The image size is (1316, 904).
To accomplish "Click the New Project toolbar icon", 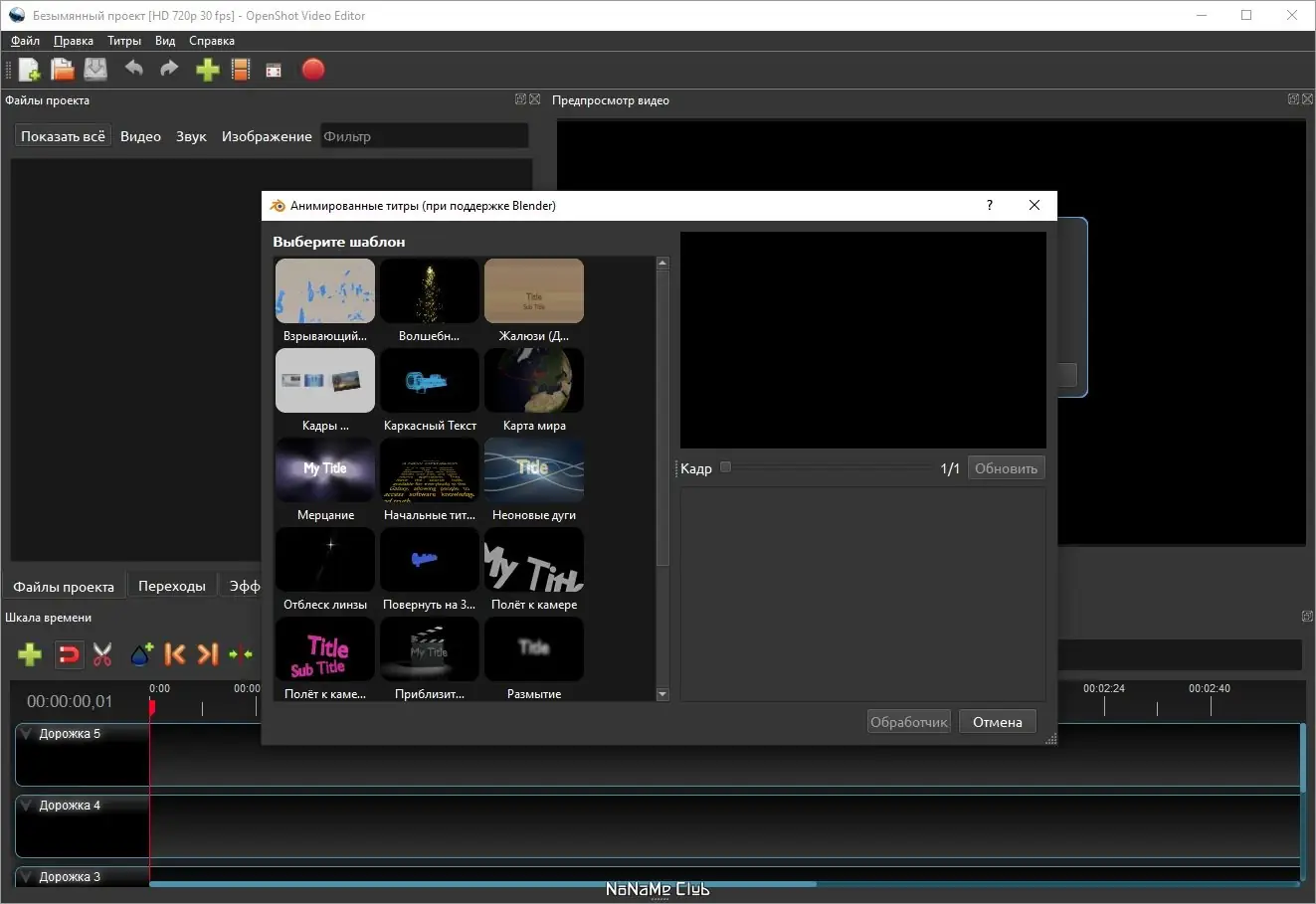I will (29, 70).
